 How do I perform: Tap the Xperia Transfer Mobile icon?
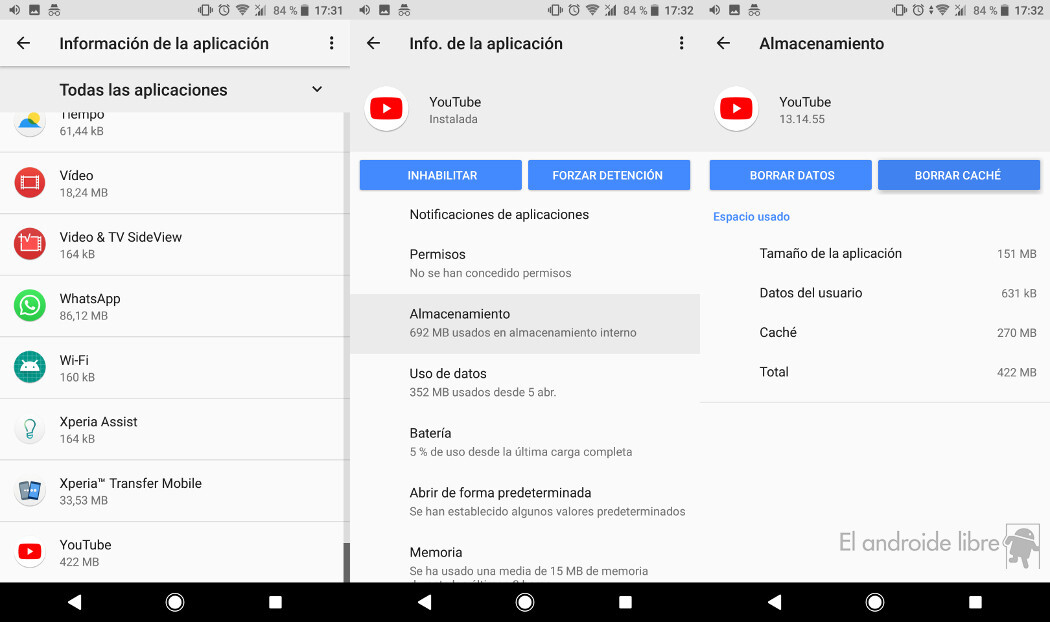(x=29, y=491)
